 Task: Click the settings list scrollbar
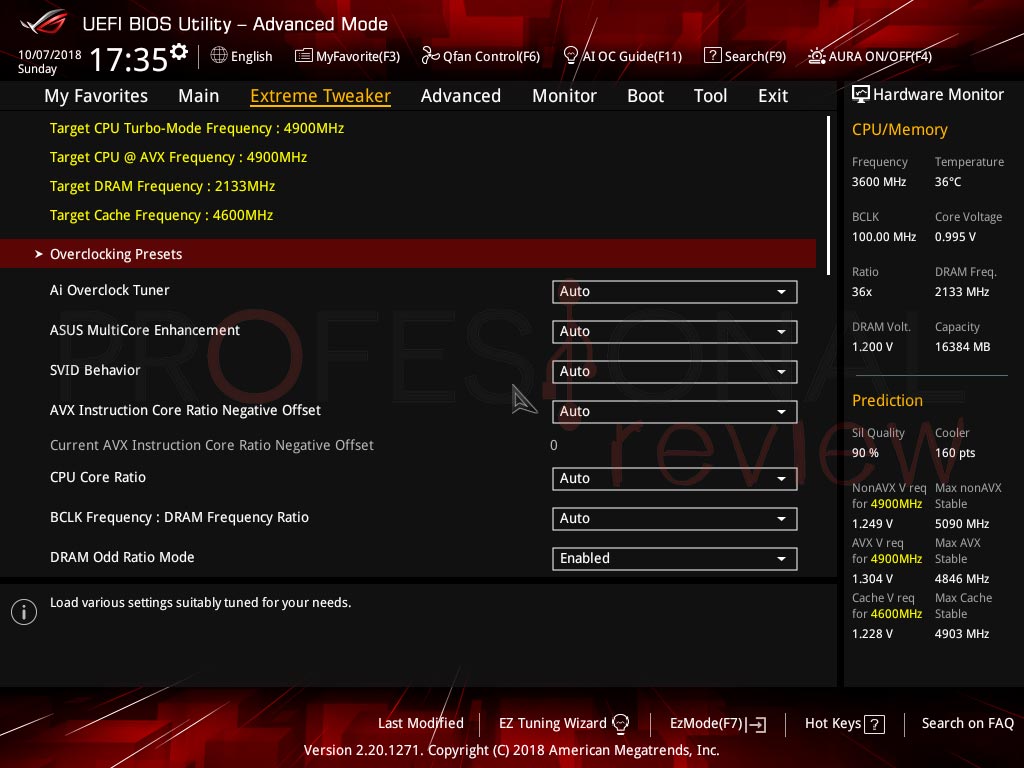[828, 196]
